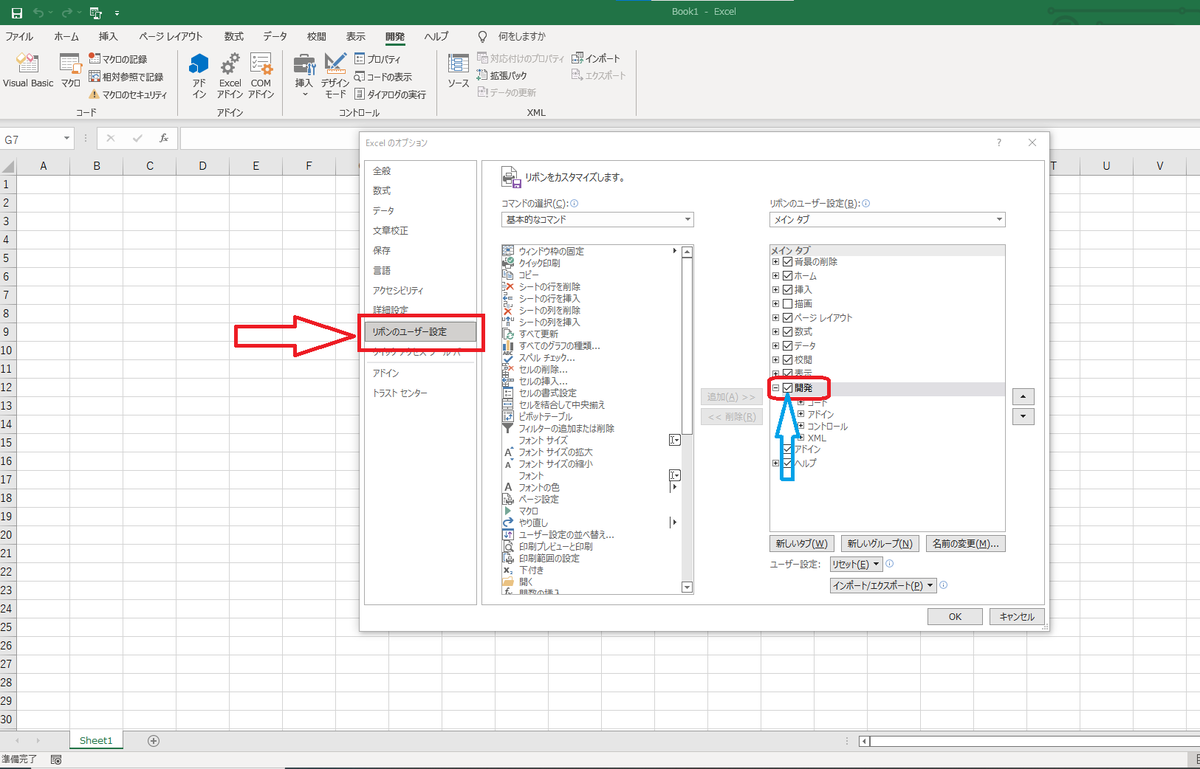The height and width of the screenshot is (769, 1200).
Task: Click 拡張パック in XML group
Action: point(501,75)
